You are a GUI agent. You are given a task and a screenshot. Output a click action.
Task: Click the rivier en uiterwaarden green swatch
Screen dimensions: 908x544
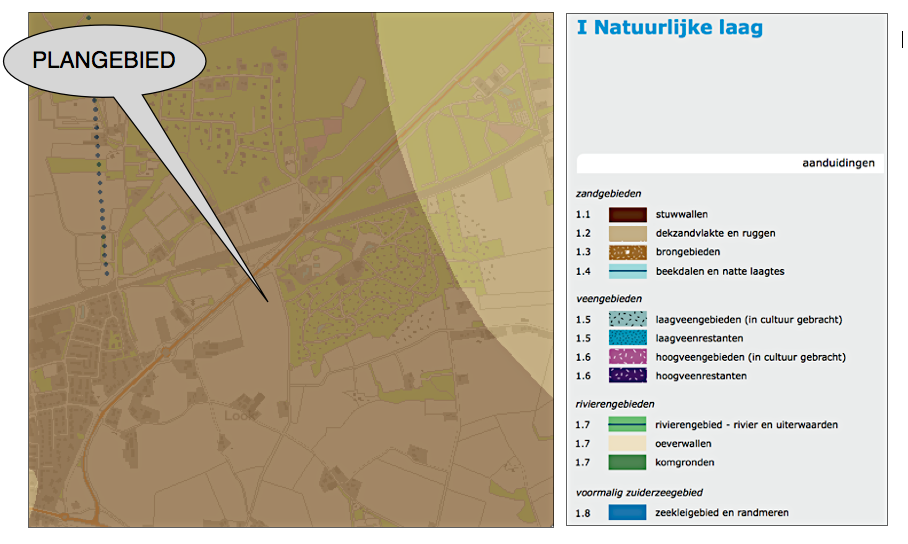point(628,425)
